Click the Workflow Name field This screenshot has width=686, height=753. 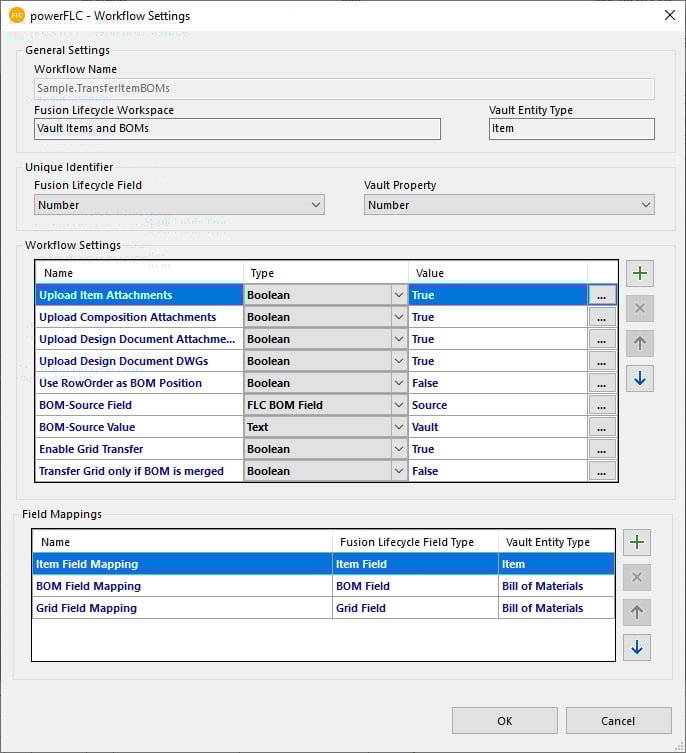tap(344, 89)
